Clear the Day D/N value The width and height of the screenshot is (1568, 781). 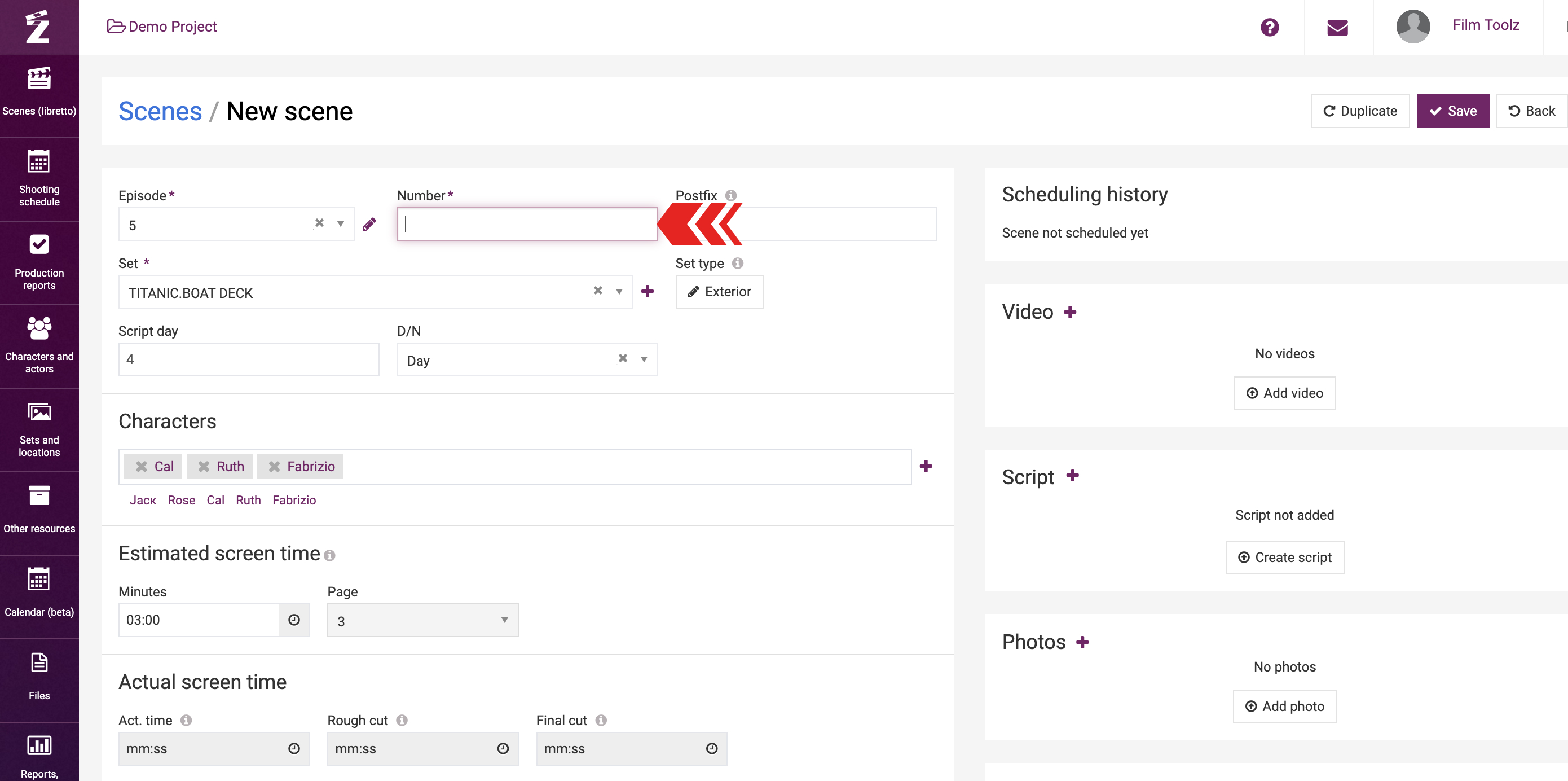623,358
